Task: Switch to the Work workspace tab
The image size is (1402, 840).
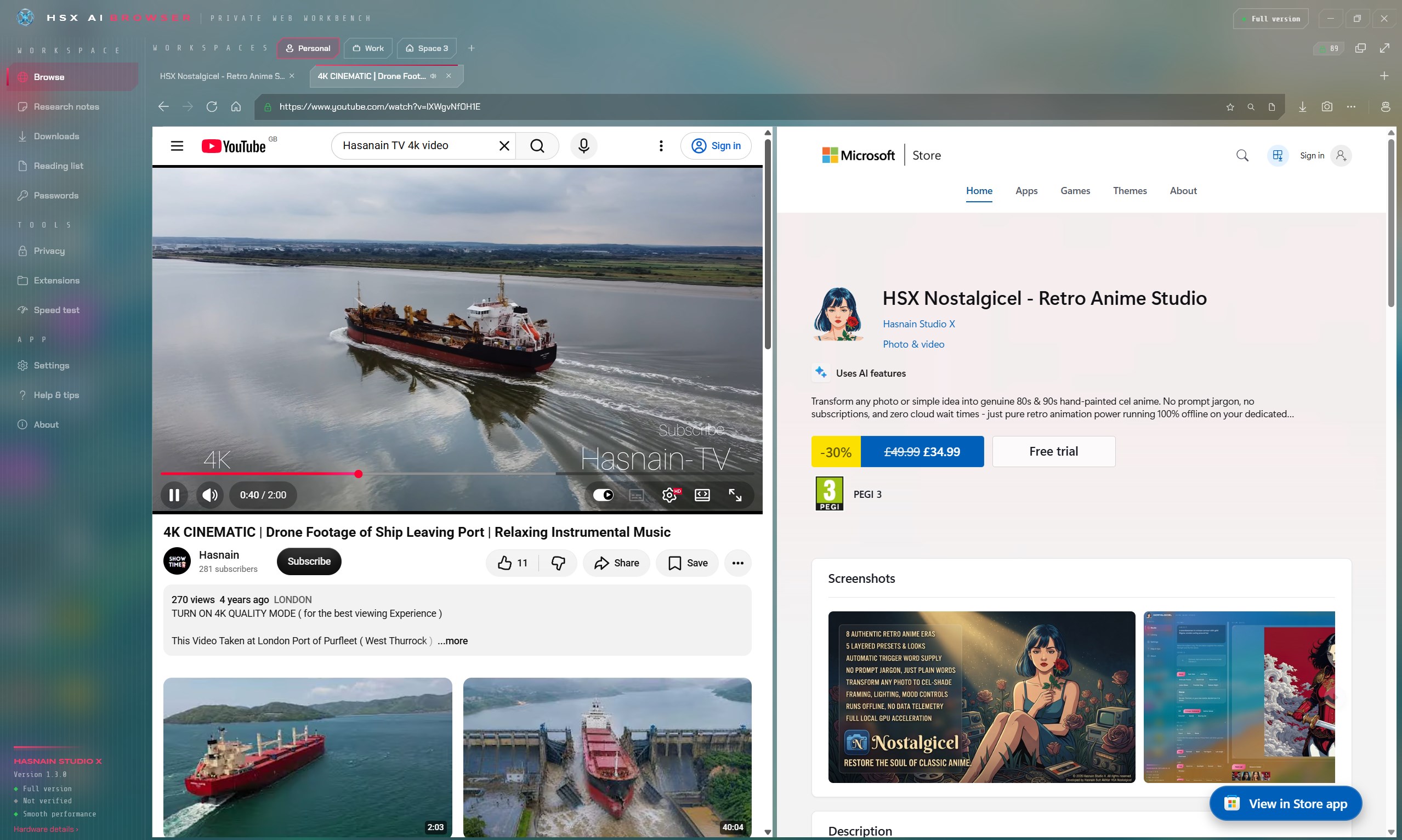Action: (x=368, y=48)
